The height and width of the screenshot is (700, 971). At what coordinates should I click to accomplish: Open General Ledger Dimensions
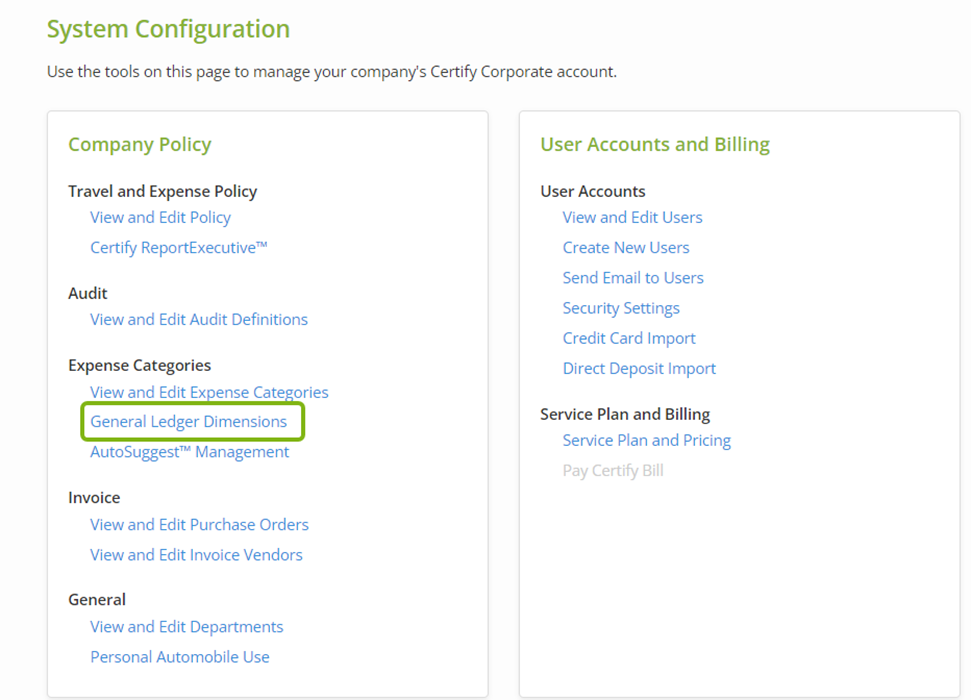pyautogui.click(x=189, y=422)
